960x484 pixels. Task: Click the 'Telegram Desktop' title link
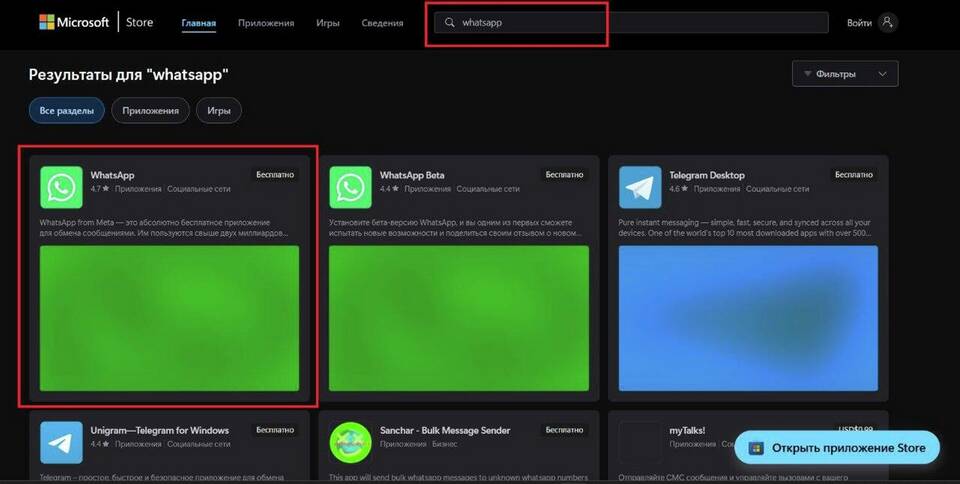pos(707,175)
